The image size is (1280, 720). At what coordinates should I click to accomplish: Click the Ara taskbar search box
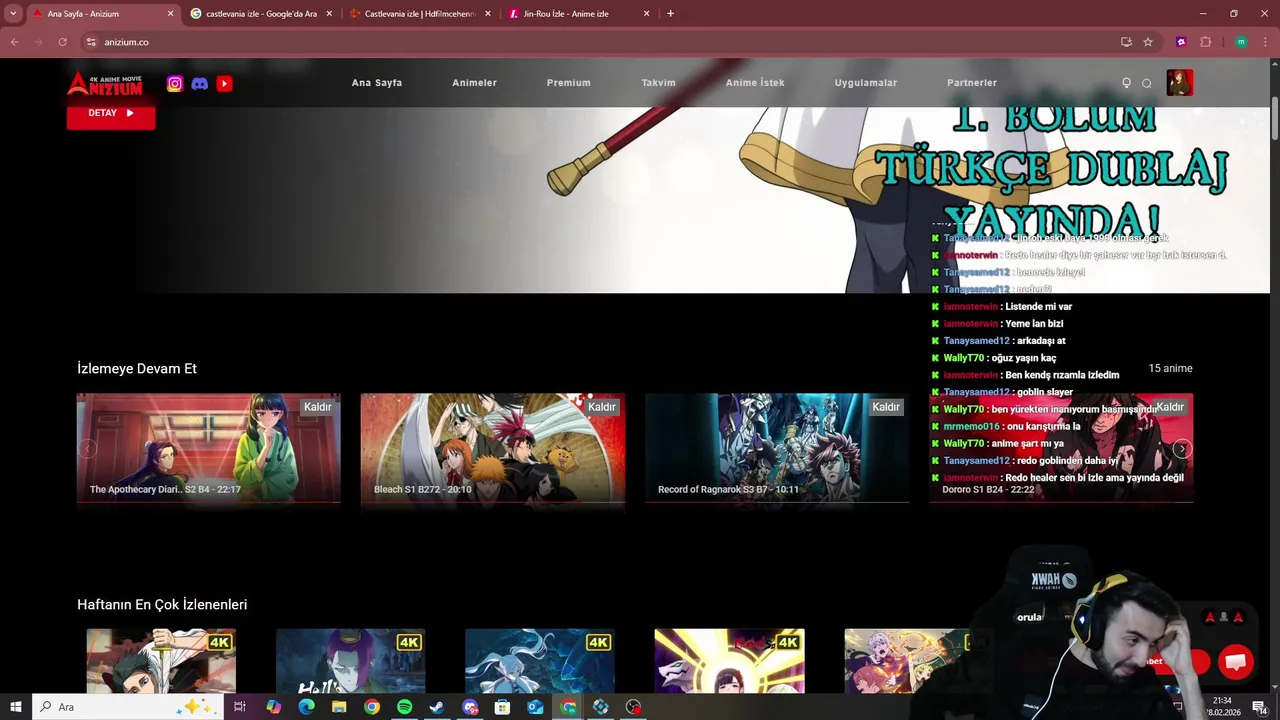tap(128, 707)
